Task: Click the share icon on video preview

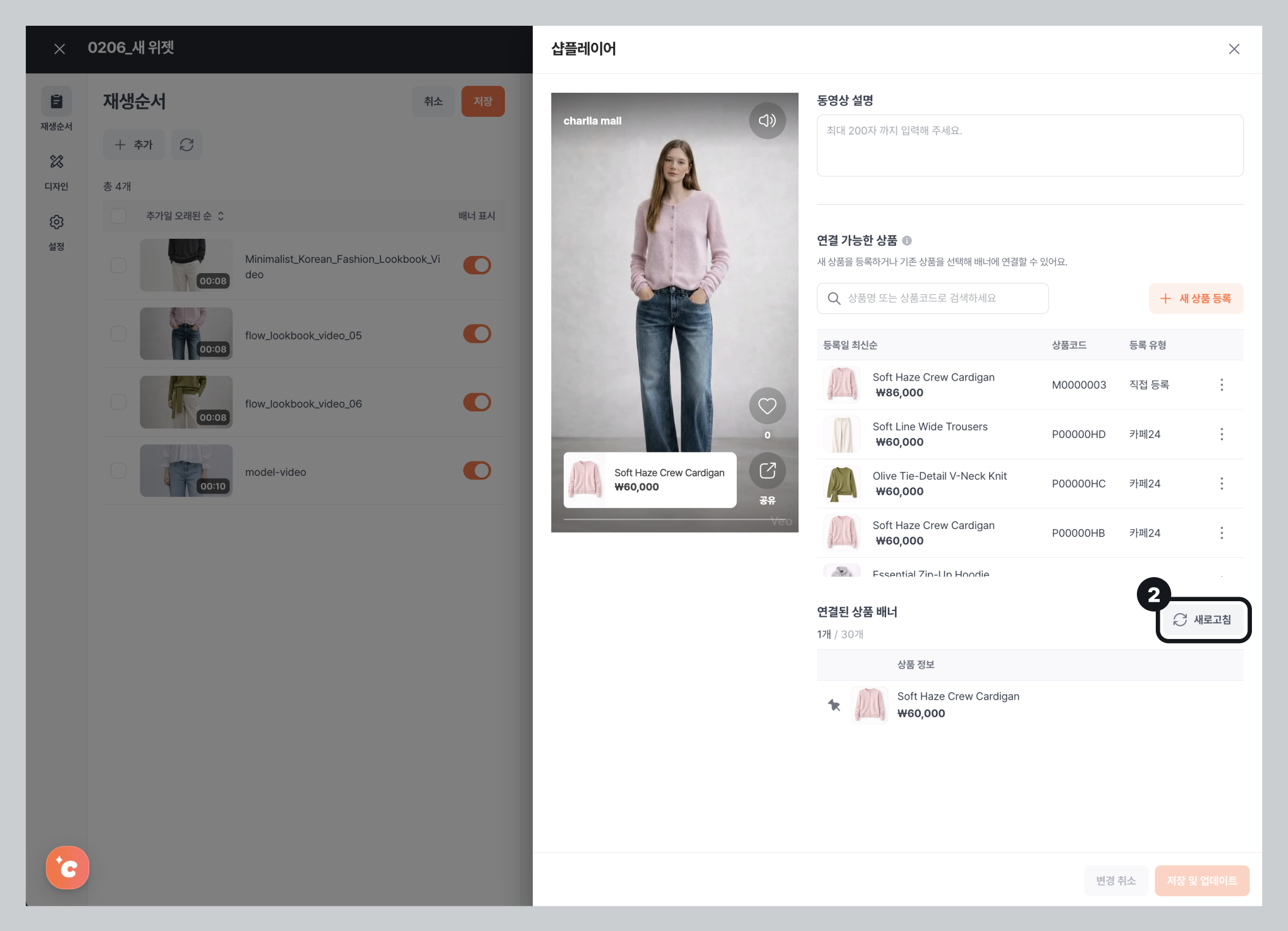Action: pos(767,471)
